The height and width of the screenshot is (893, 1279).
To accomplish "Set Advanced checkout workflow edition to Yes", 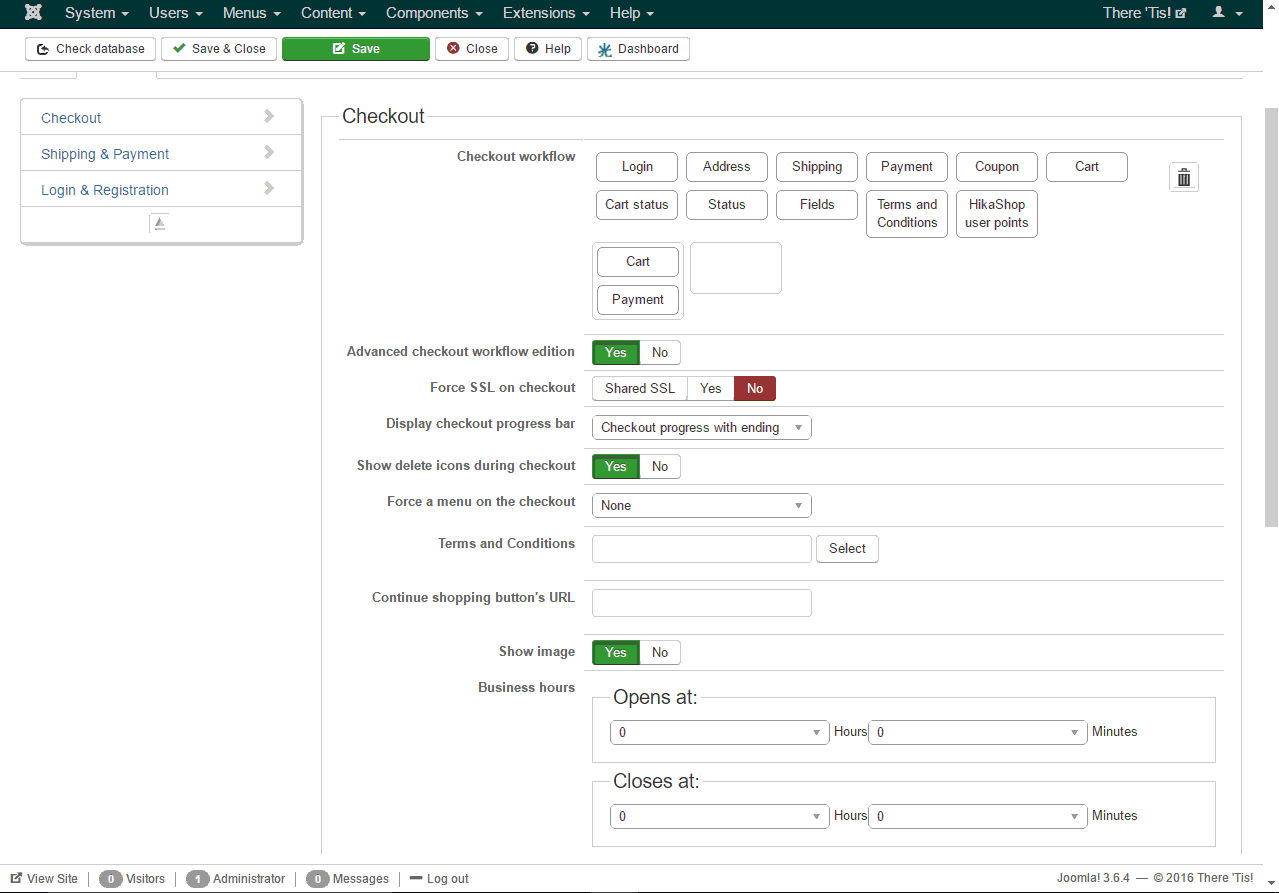I will [x=616, y=352].
